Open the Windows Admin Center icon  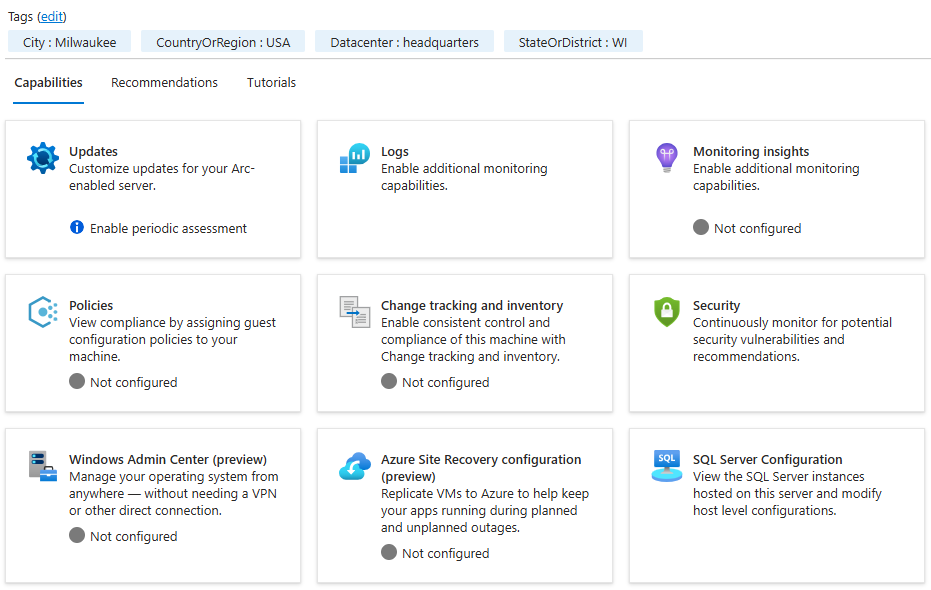pos(42,466)
